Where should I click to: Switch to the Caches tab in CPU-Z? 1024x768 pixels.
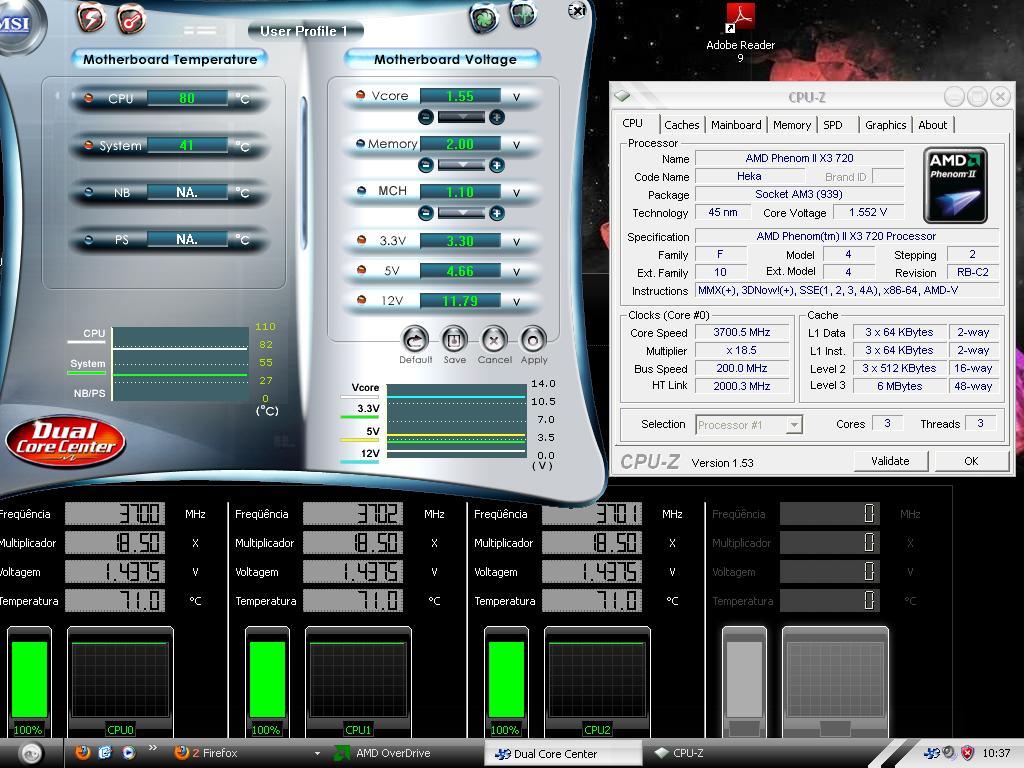pyautogui.click(x=682, y=125)
